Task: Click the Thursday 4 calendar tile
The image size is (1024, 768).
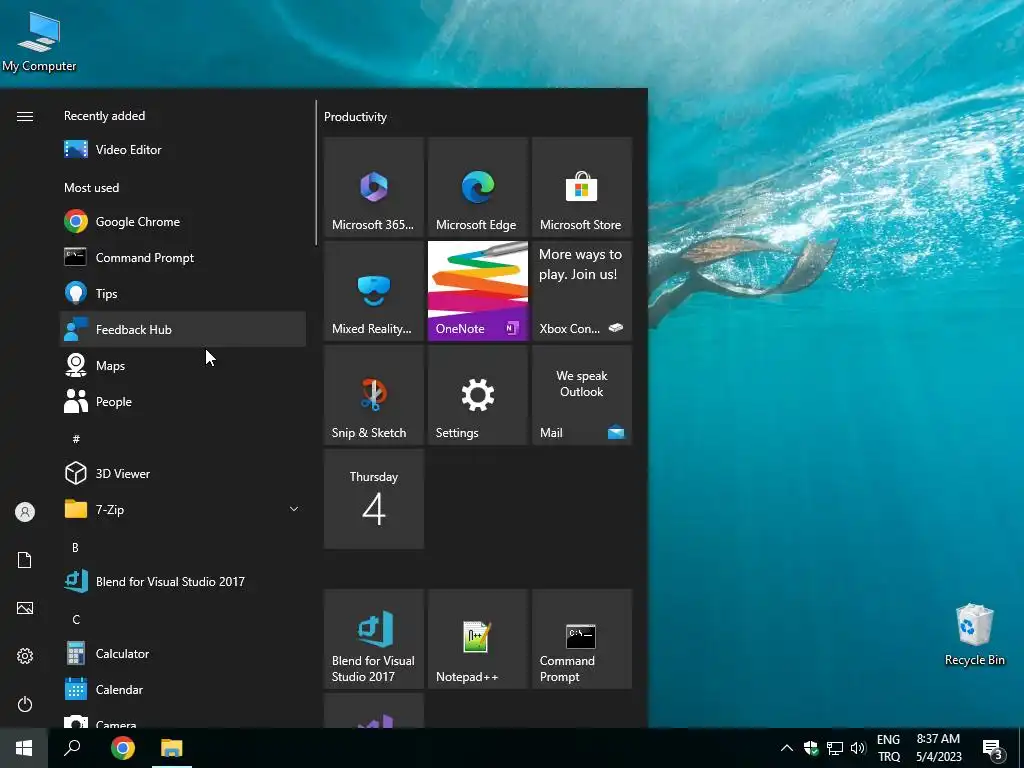Action: (x=374, y=498)
